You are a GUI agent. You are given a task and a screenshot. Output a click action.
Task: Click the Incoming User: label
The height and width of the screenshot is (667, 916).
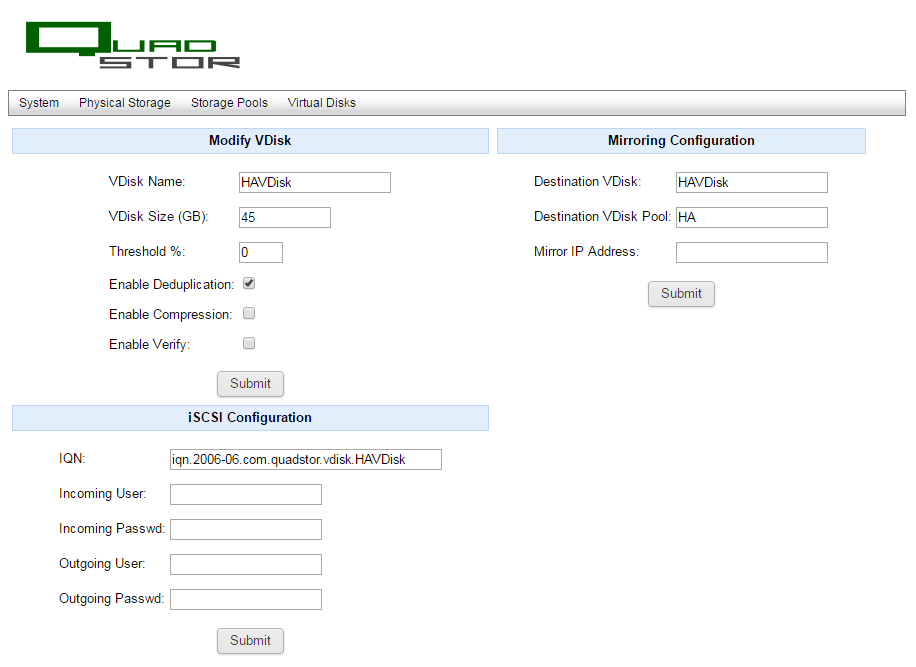coord(102,494)
